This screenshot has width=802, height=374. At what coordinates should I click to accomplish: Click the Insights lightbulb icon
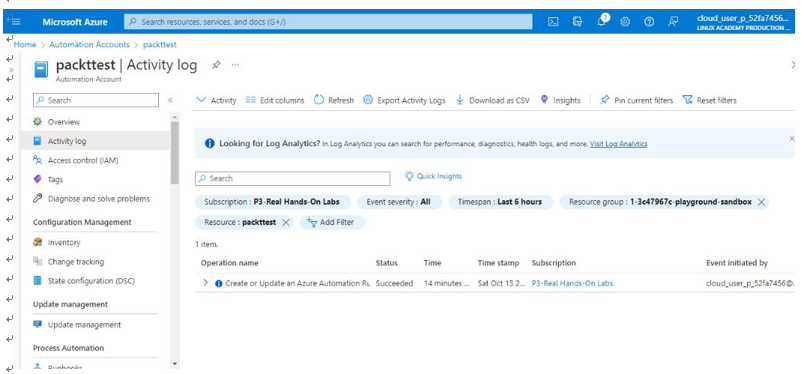click(544, 100)
